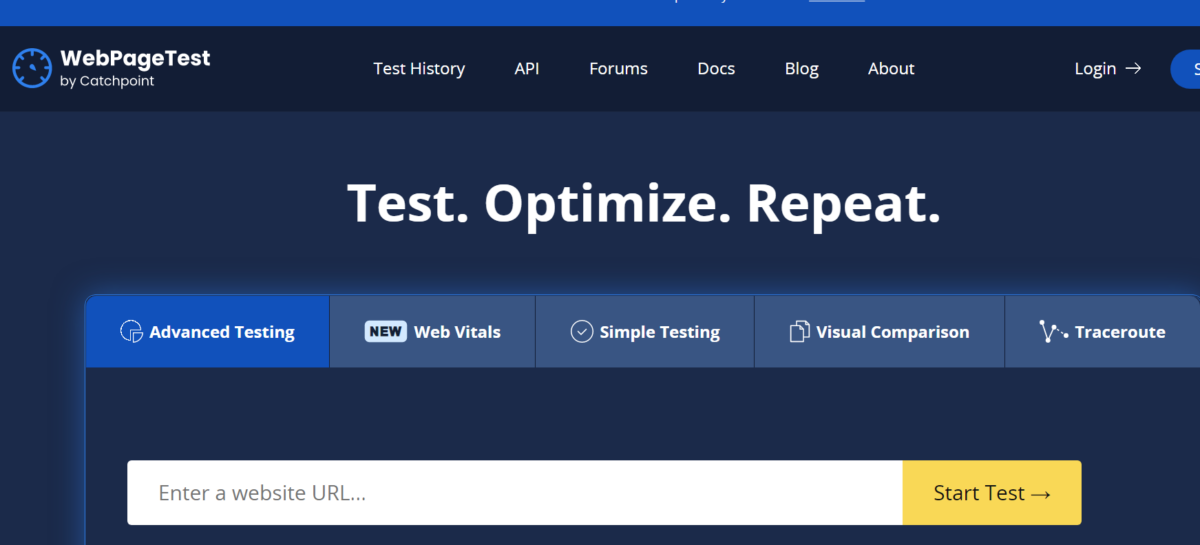Open the Docs page
The width and height of the screenshot is (1200, 545).
716,68
